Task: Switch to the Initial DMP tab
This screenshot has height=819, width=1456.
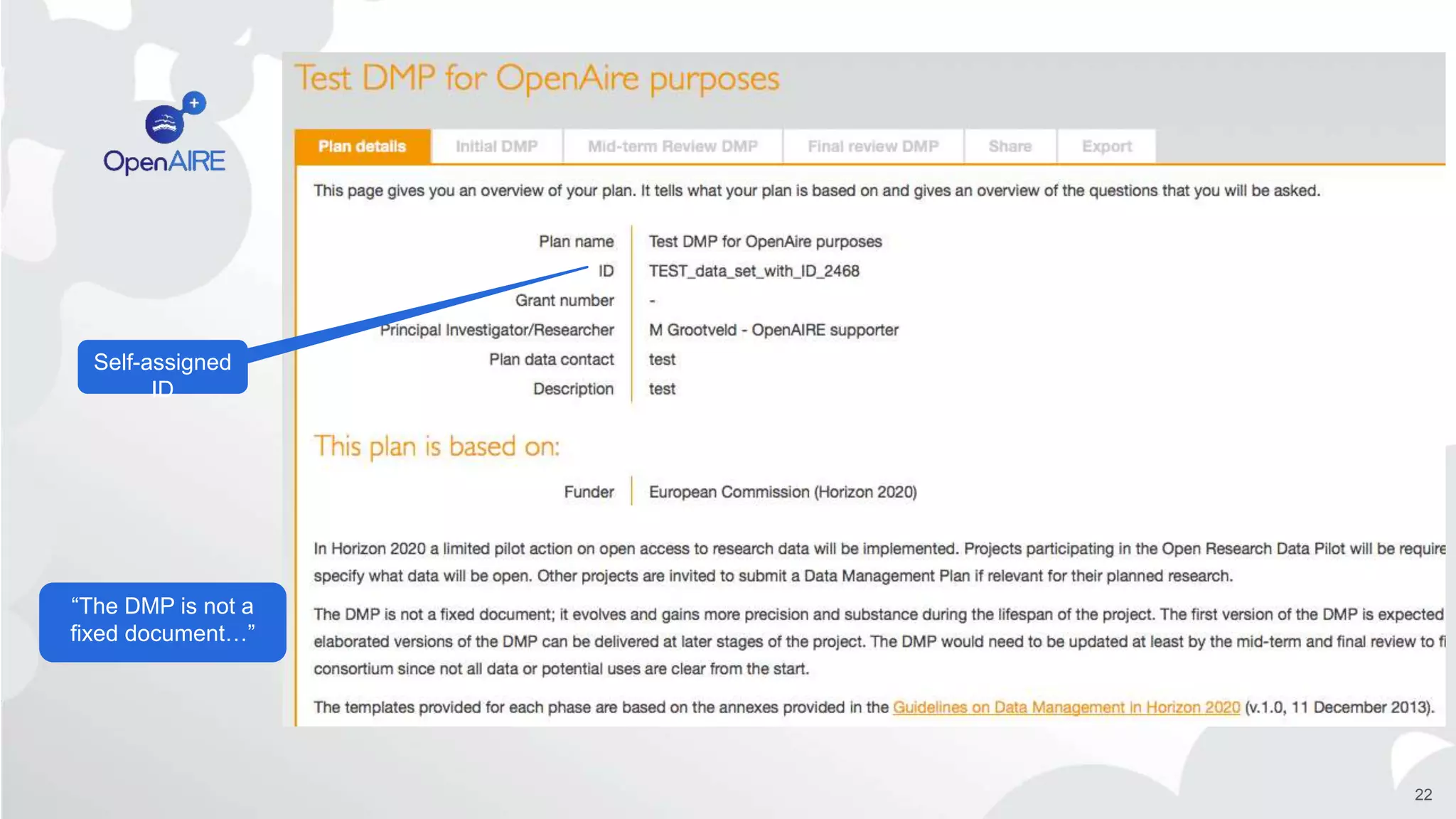Action: pyautogui.click(x=496, y=146)
